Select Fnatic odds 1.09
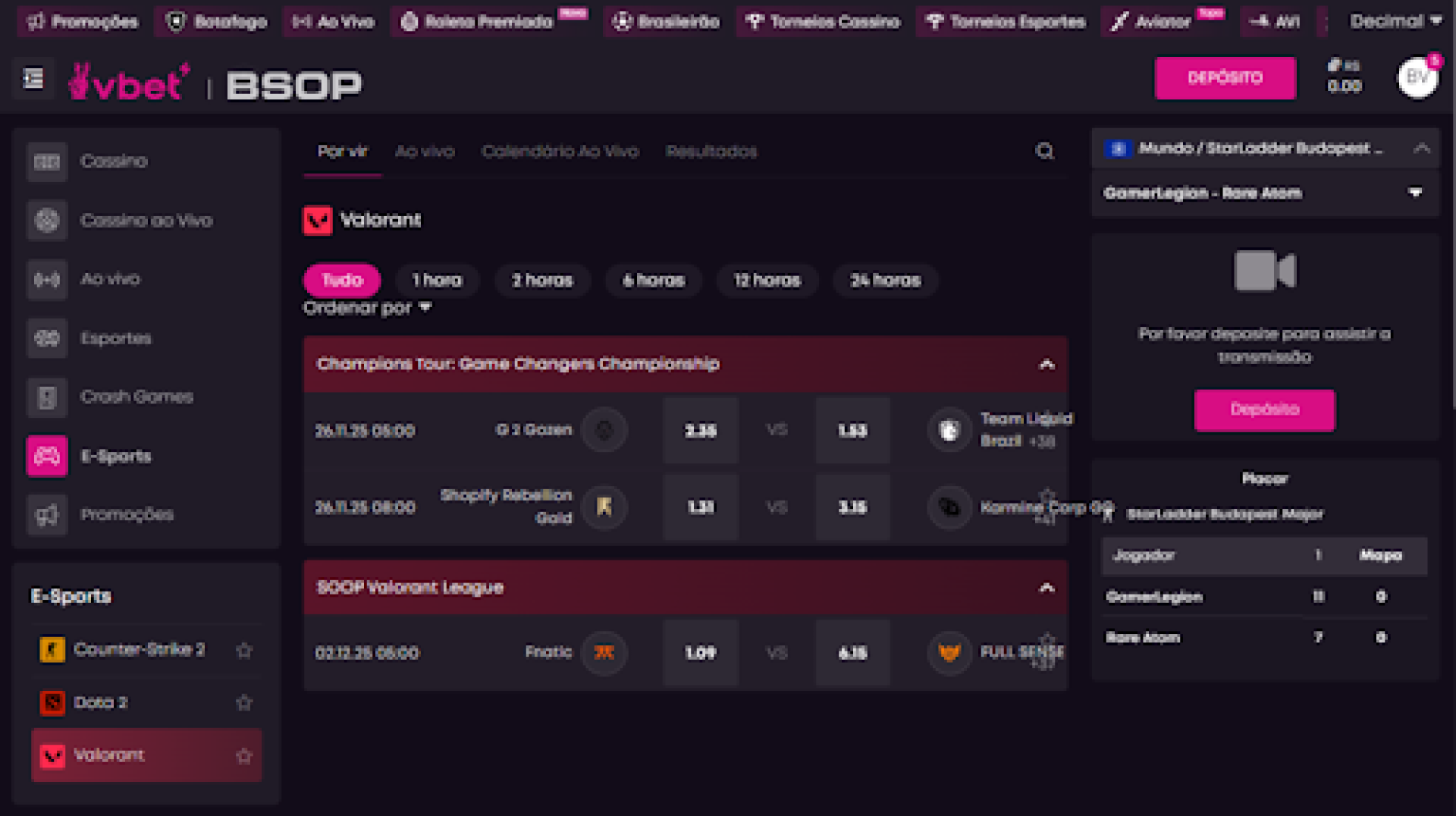The height and width of the screenshot is (816, 1456). (x=700, y=653)
